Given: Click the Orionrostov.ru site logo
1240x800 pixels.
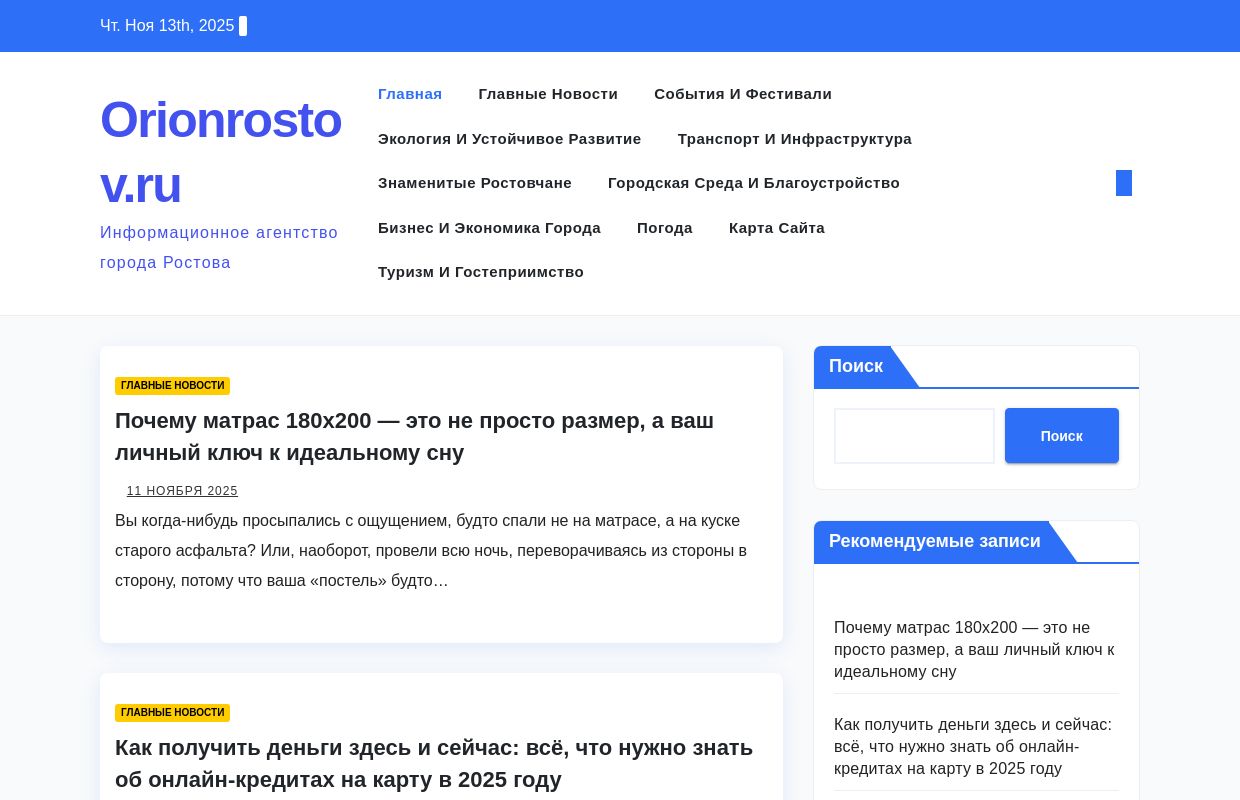Looking at the screenshot, I should (221, 152).
